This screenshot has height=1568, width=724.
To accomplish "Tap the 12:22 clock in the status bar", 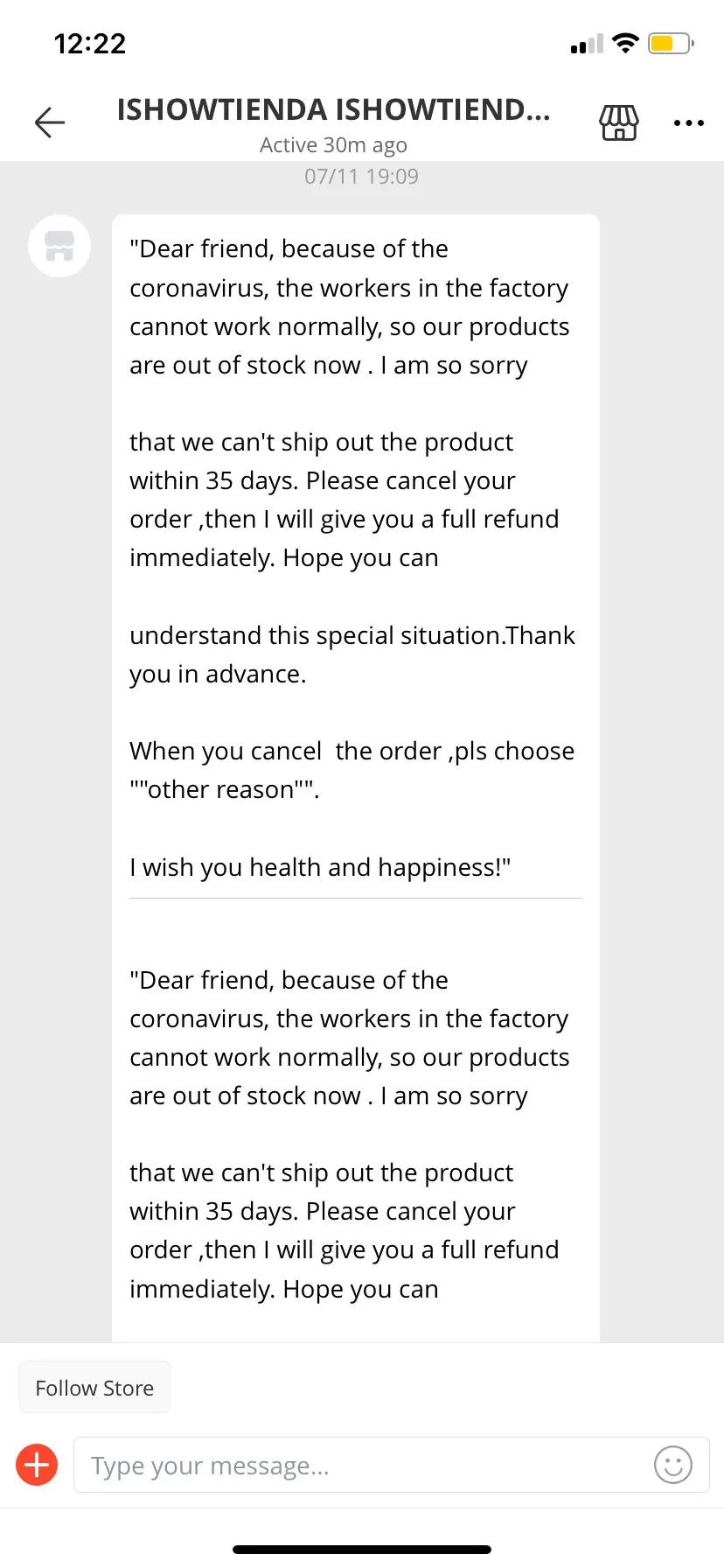I will 89,44.
